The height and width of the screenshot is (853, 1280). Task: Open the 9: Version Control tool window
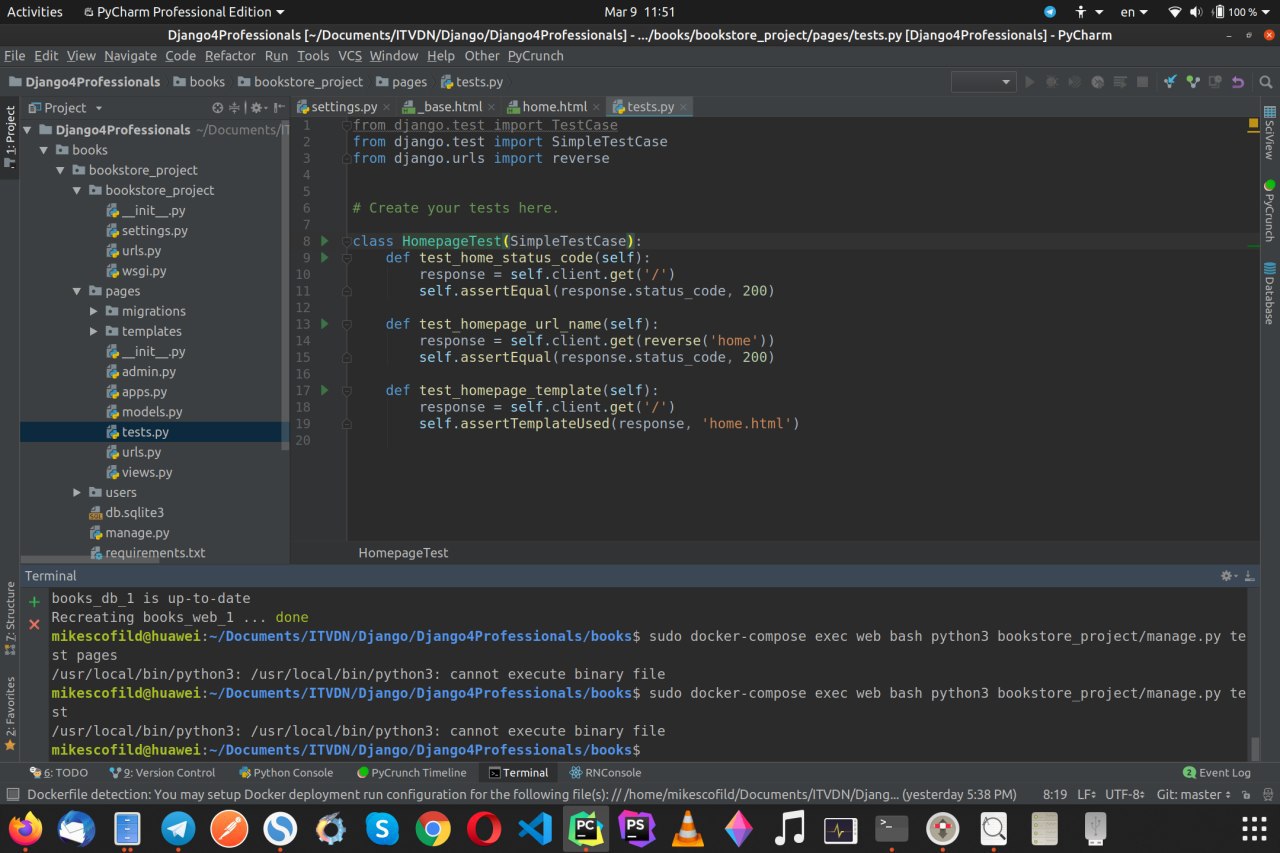tap(162, 773)
